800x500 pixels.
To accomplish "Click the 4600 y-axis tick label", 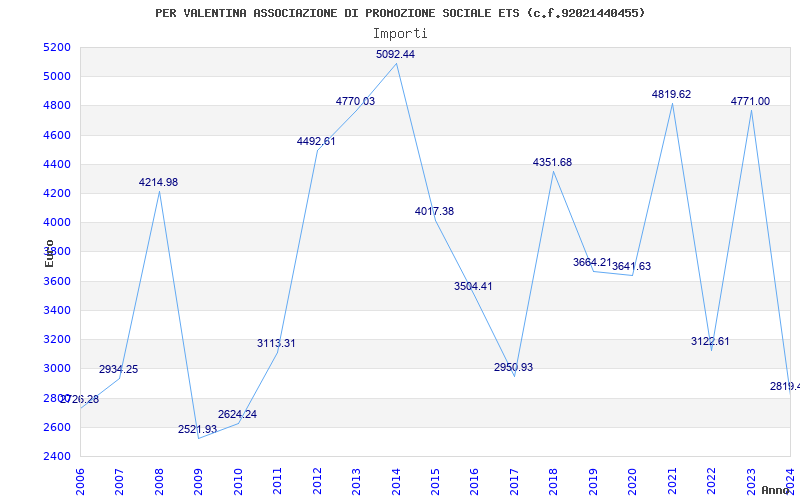I will pos(57,135).
